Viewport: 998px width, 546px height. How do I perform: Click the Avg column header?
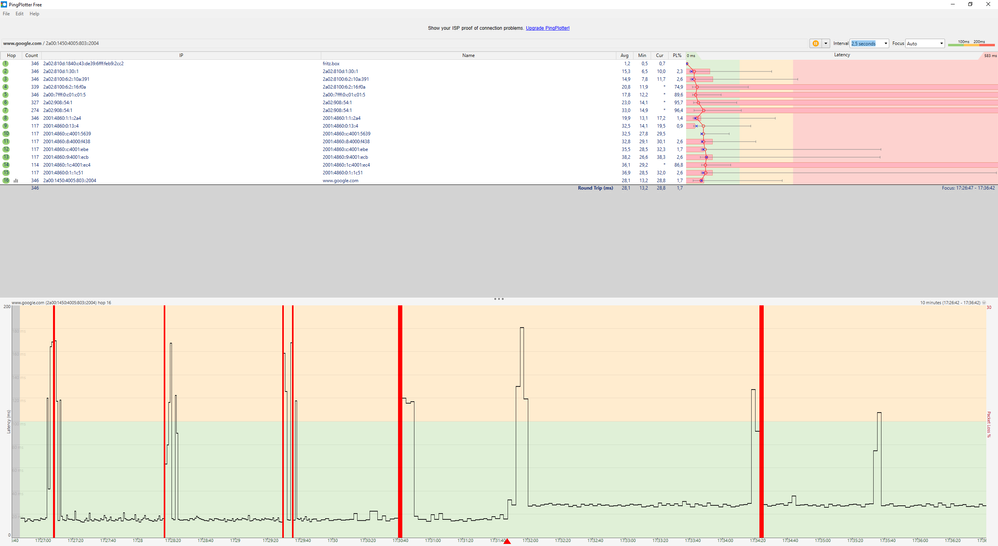click(624, 55)
